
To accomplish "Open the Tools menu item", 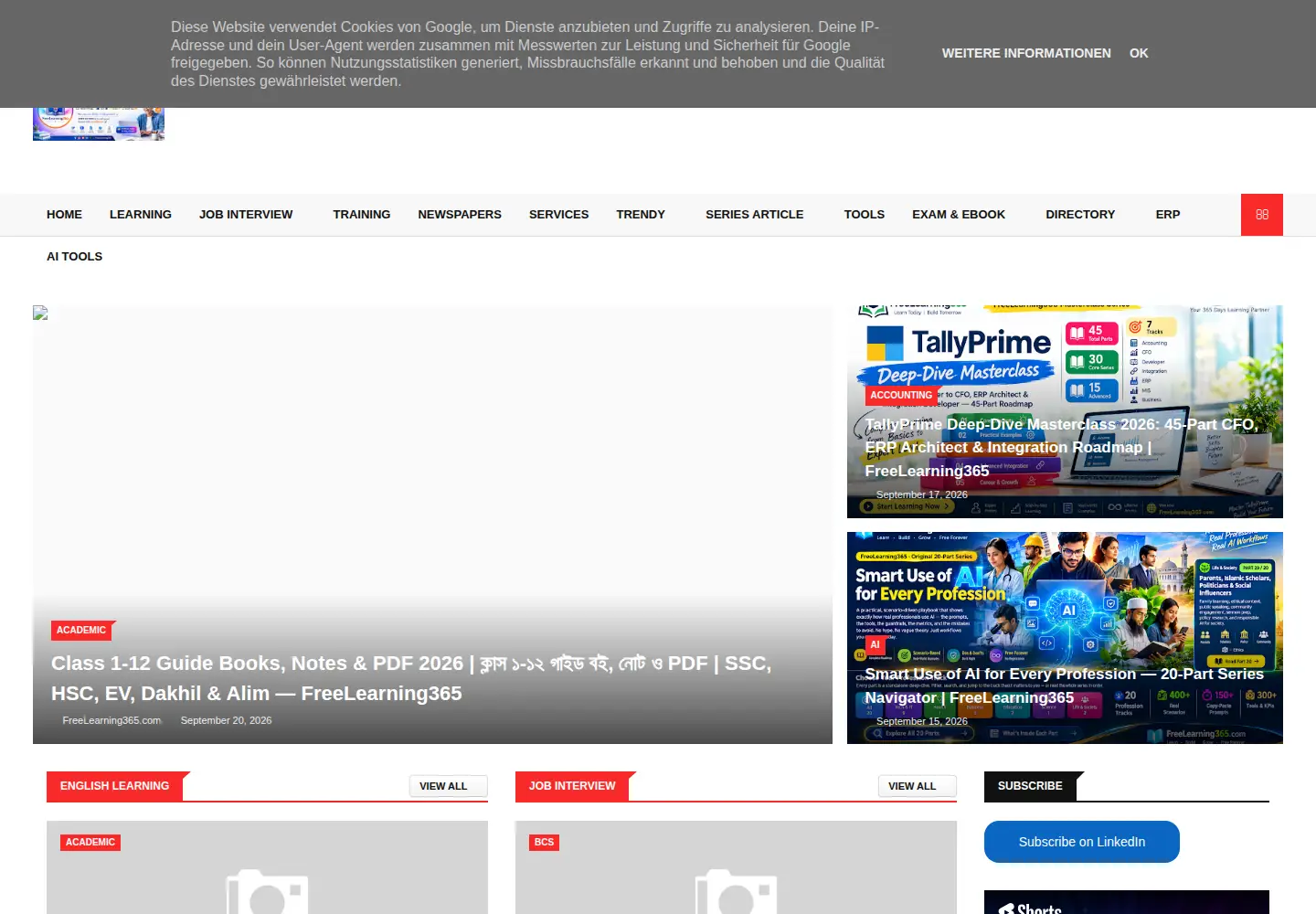I will [864, 215].
